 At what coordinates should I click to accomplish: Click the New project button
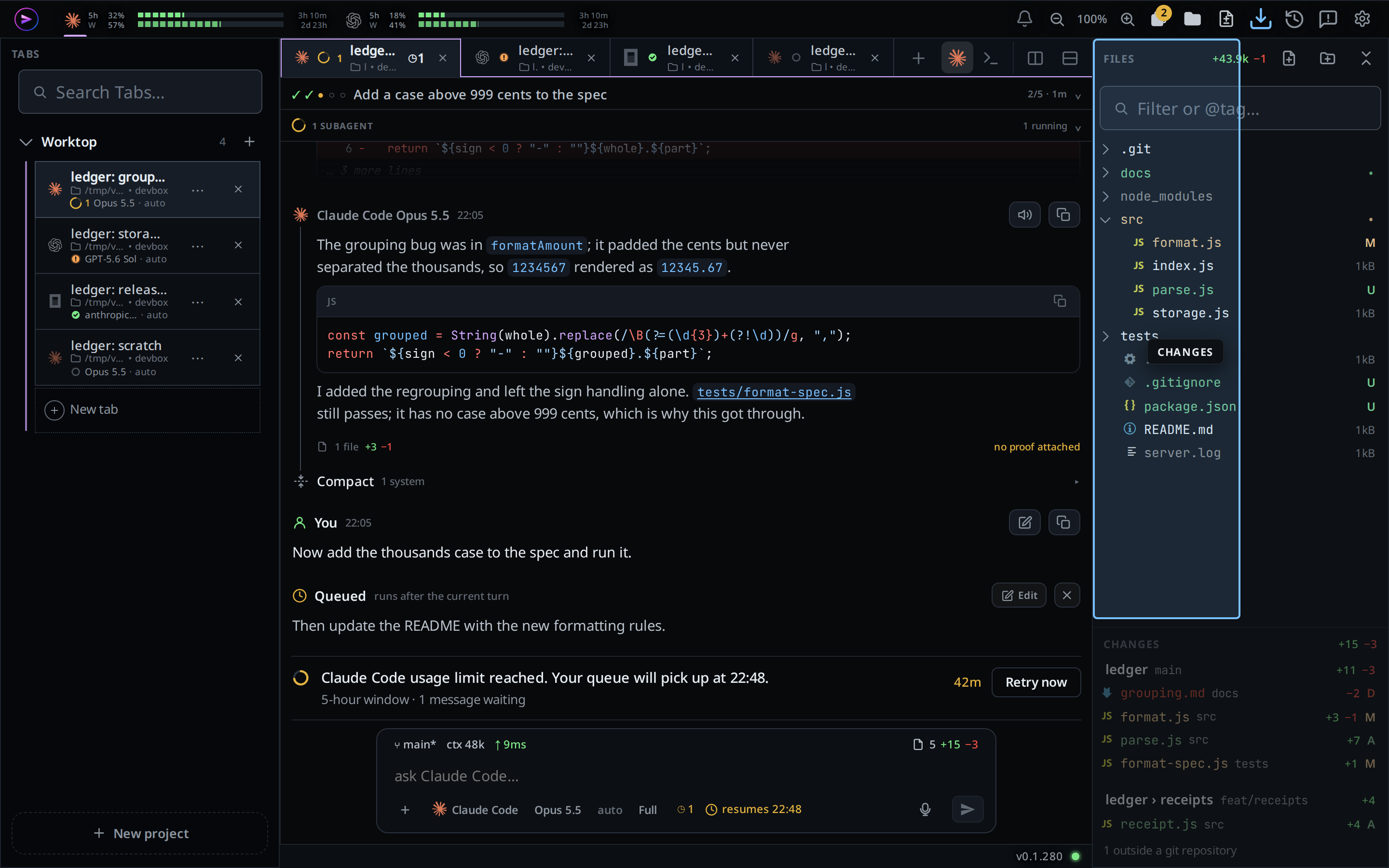pos(140,833)
